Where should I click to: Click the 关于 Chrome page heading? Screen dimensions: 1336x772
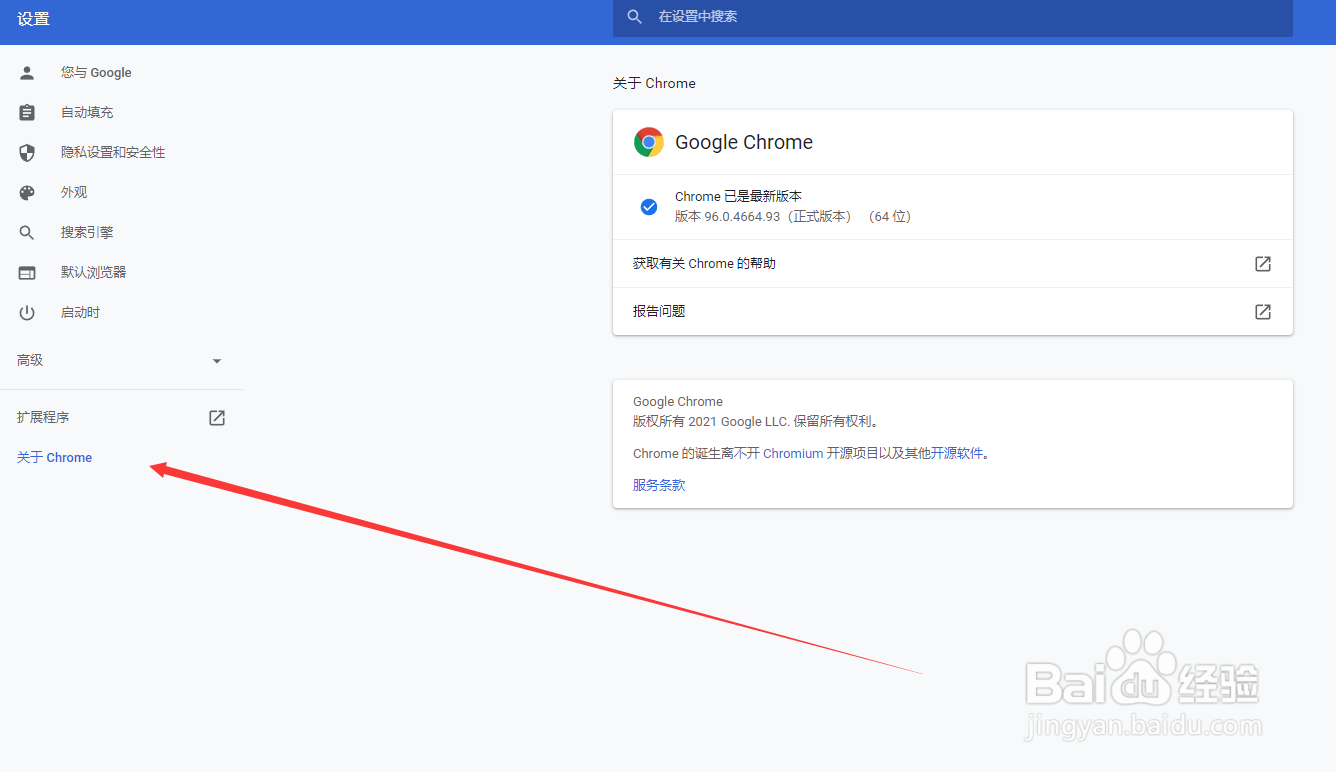(x=654, y=83)
